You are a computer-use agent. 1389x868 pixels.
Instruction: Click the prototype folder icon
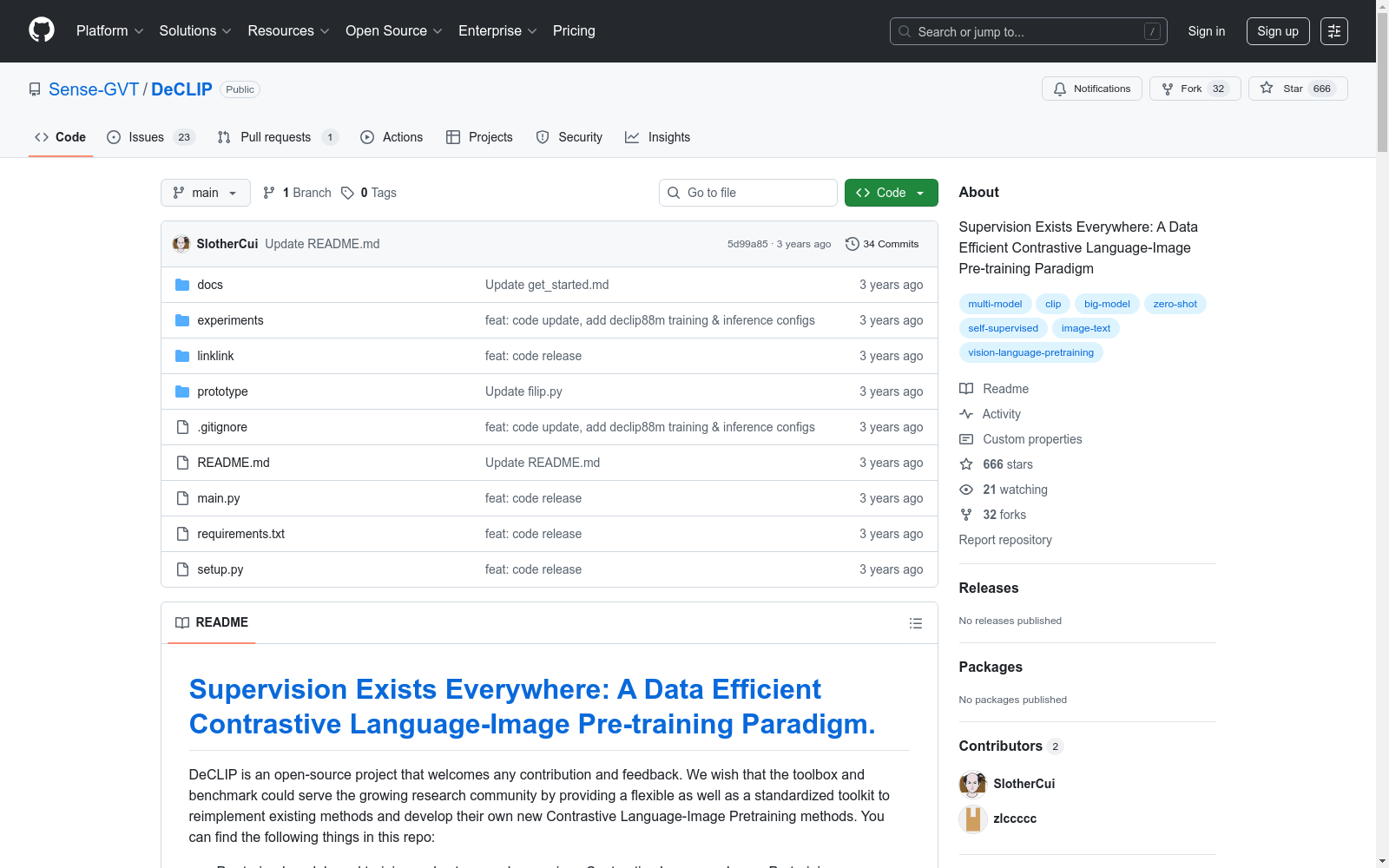(182, 391)
